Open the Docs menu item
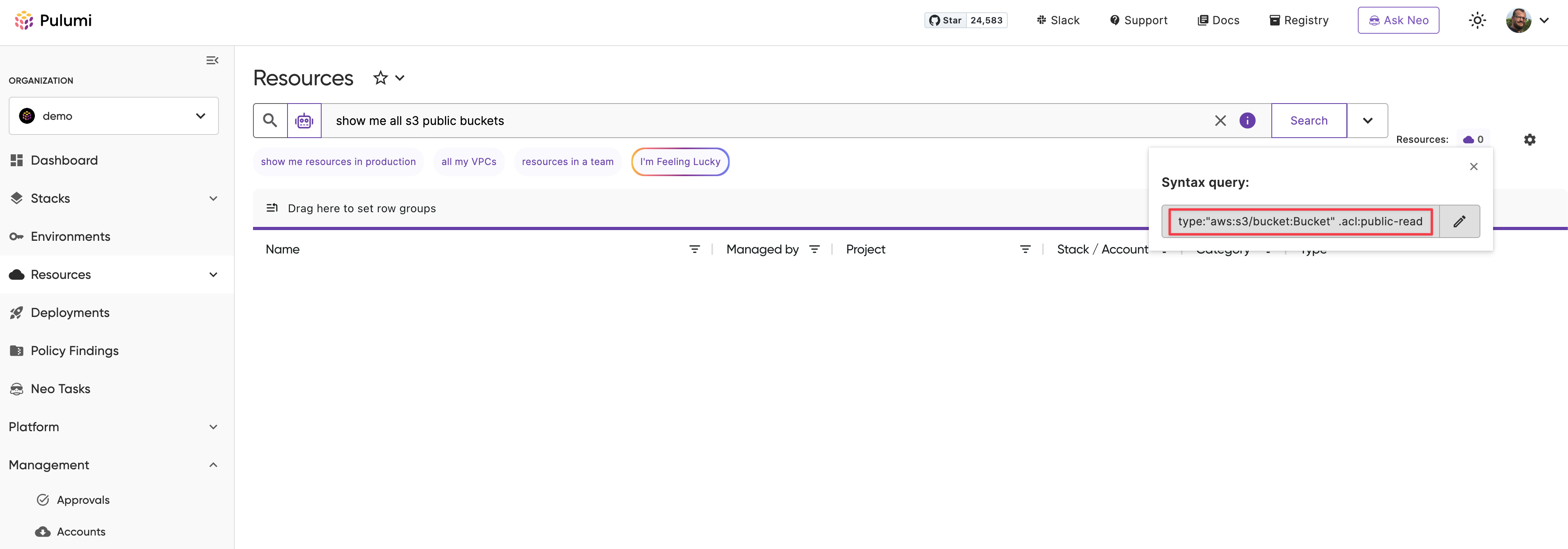 [x=1219, y=19]
